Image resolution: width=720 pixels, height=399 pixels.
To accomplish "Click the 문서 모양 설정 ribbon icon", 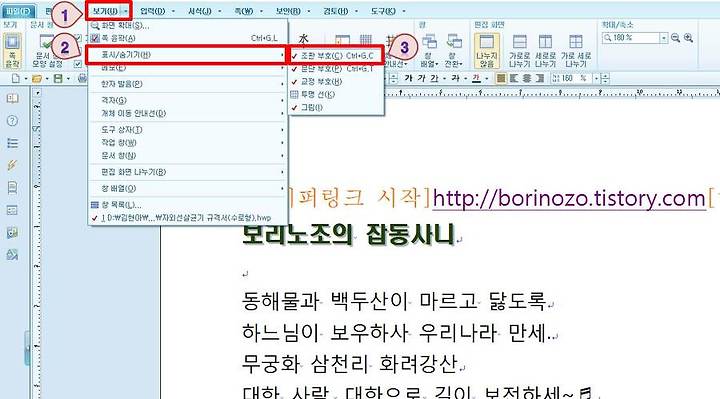I will pos(47,51).
